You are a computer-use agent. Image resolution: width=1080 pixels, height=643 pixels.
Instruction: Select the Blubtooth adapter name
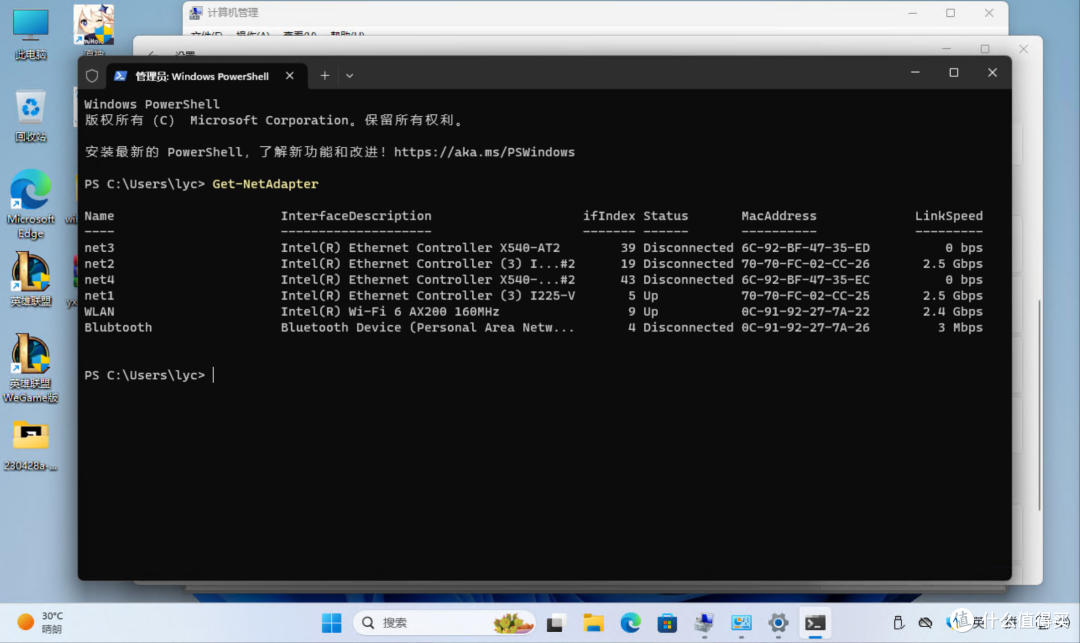[118, 327]
